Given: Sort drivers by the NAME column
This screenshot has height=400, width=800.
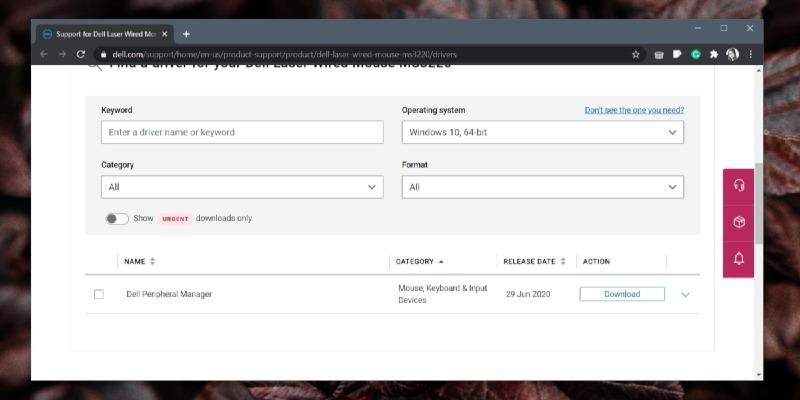Looking at the screenshot, I should (139, 261).
